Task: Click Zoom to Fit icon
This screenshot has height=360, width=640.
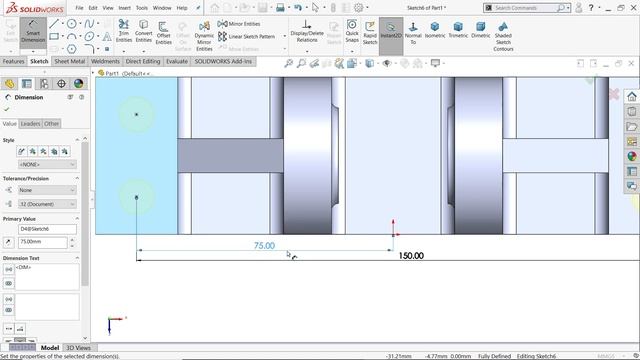Action: pos(289,63)
